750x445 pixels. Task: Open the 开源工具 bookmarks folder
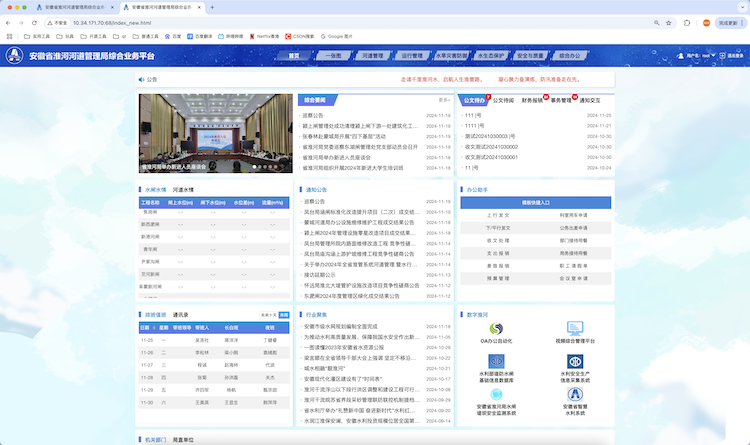pos(93,36)
